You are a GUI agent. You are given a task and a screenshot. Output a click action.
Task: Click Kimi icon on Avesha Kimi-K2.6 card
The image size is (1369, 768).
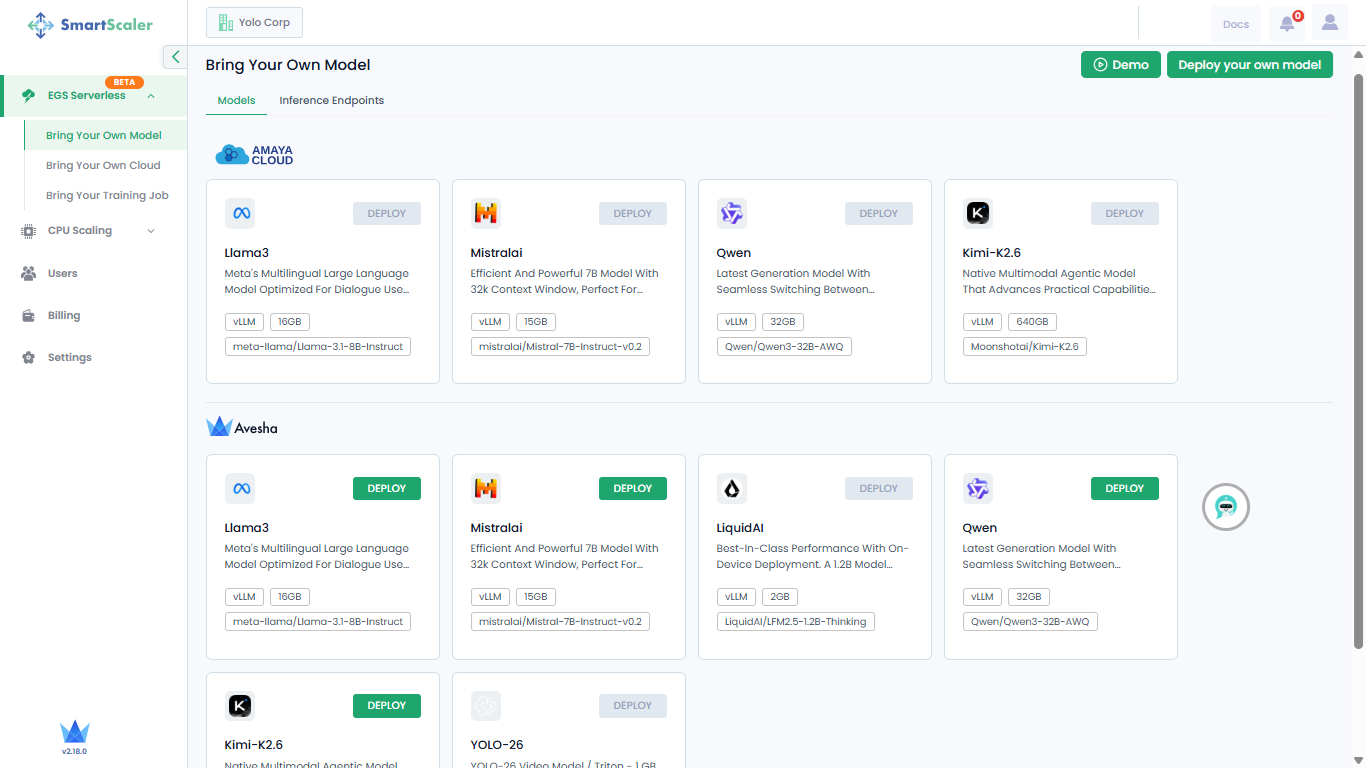coord(240,706)
